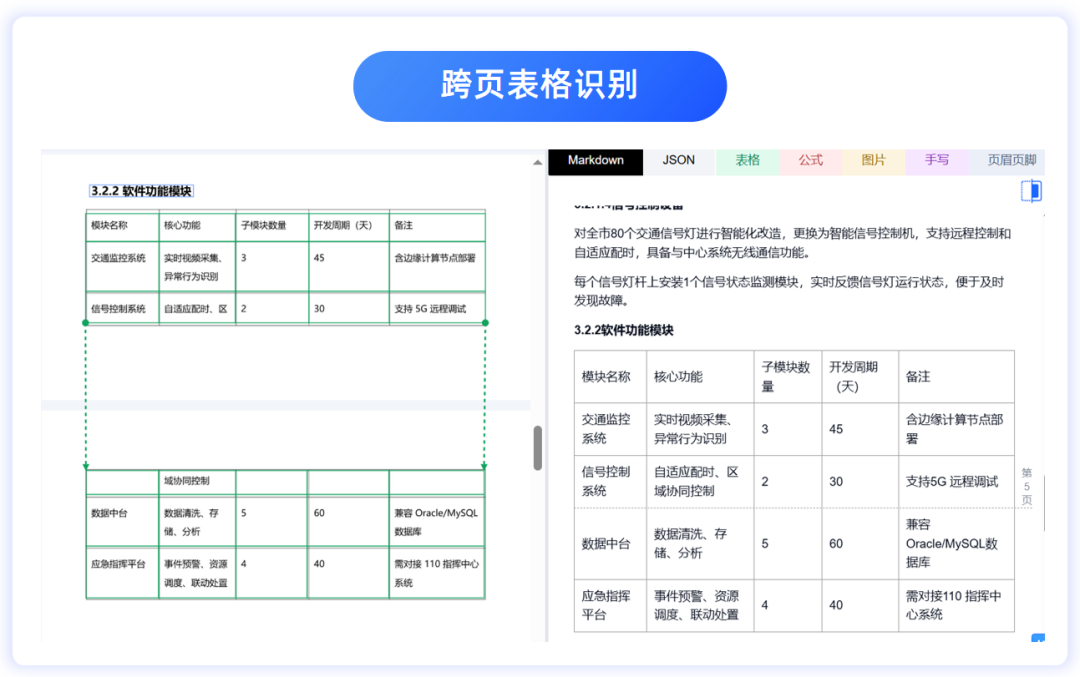Switch to the Markdown tab
This screenshot has height=677, width=1080.
coord(595,160)
